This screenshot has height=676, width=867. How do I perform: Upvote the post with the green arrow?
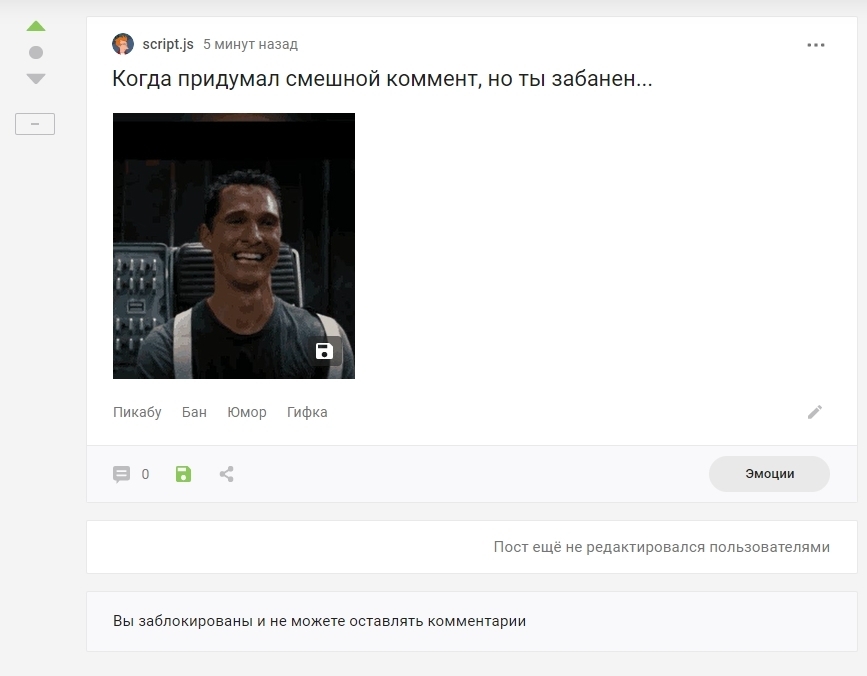pos(36,26)
